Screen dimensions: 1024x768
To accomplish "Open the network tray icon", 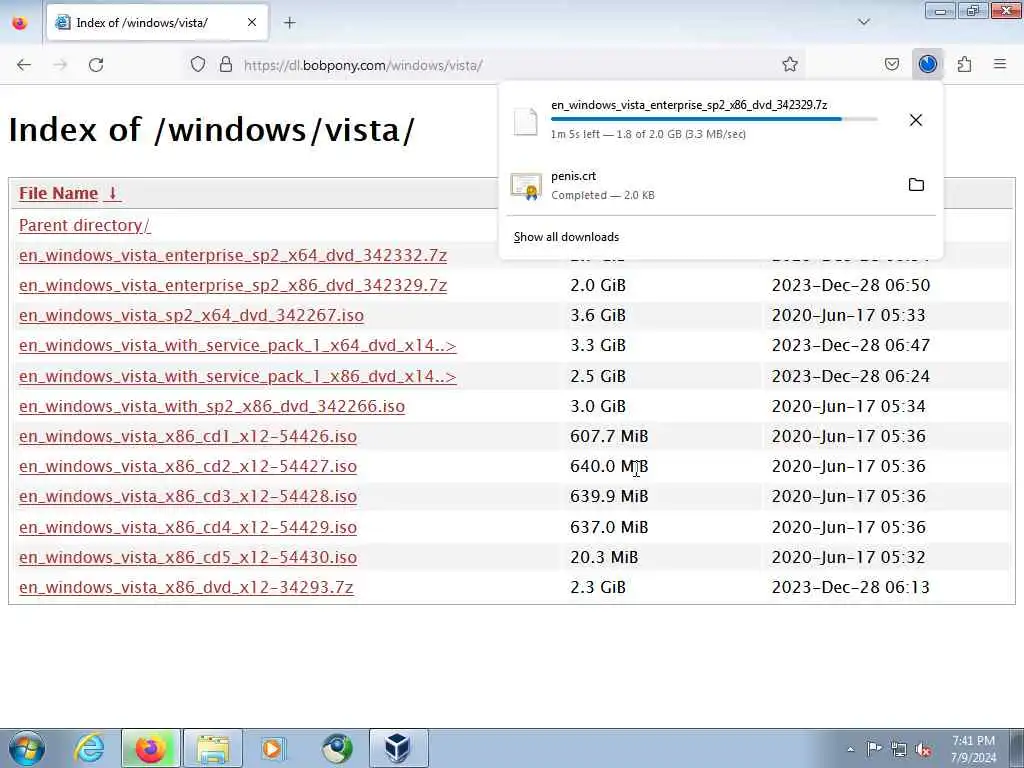I will coord(899,749).
